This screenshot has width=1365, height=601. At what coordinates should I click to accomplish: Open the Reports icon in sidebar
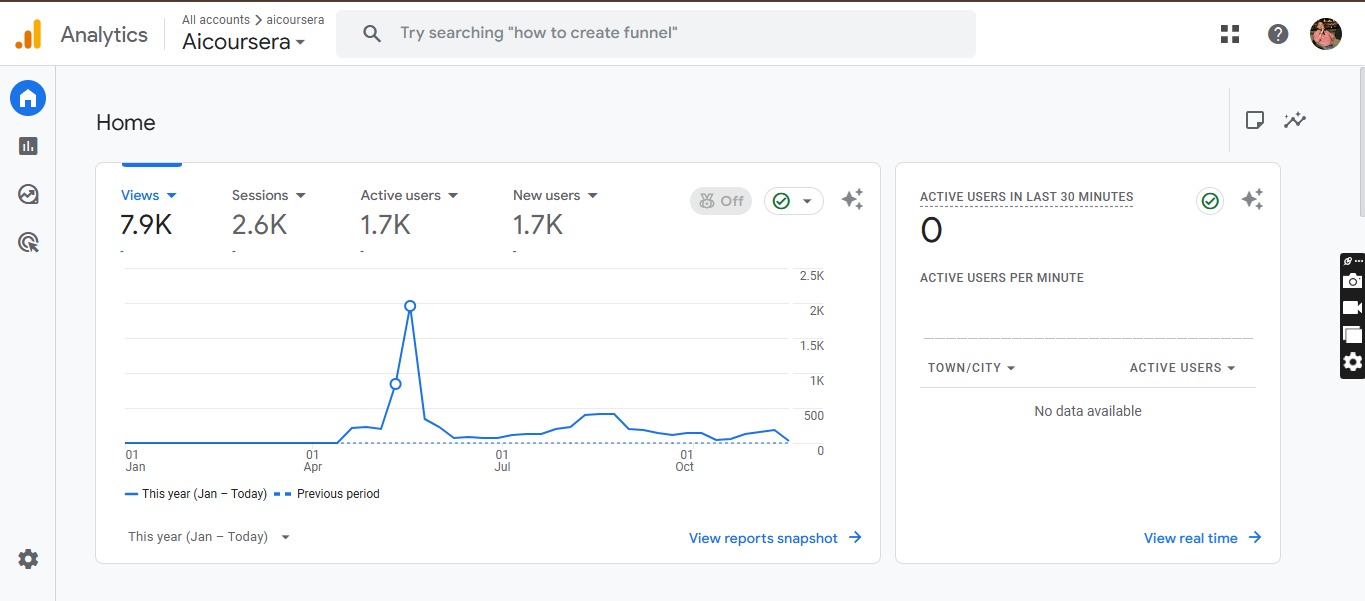pos(28,146)
